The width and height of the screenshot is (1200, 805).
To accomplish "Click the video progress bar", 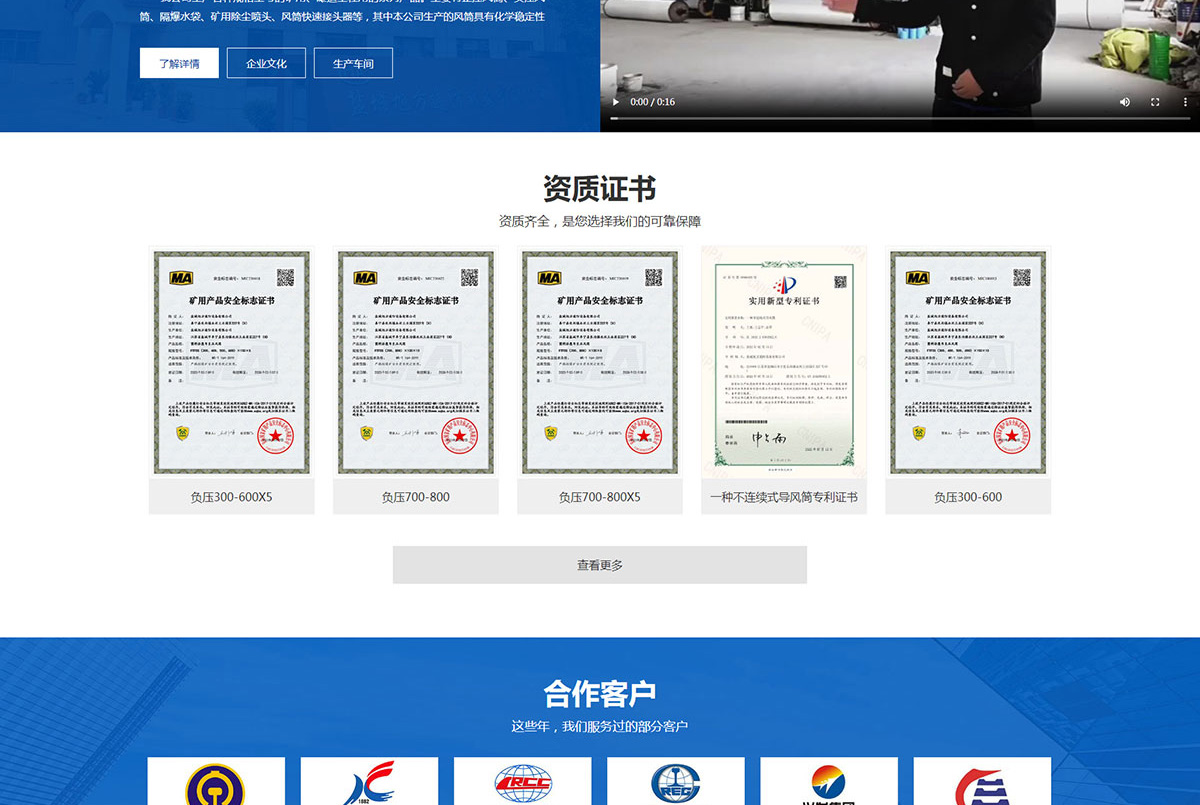I will 900,119.
